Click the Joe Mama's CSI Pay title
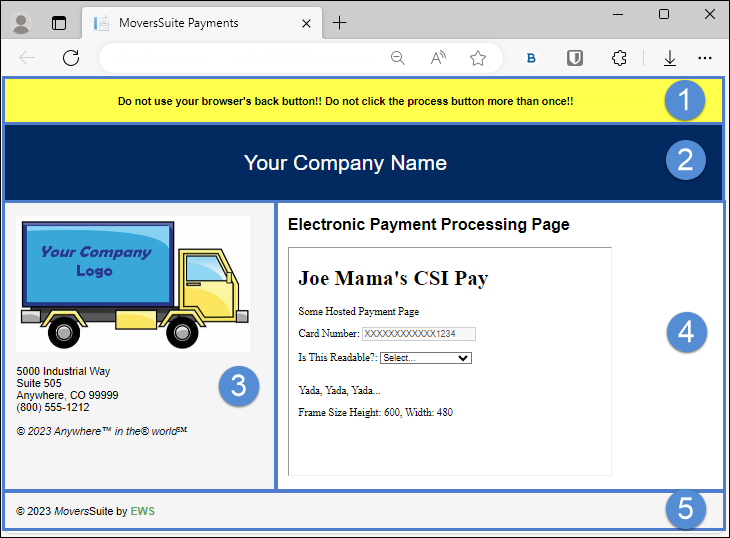730x538 pixels. point(393,278)
